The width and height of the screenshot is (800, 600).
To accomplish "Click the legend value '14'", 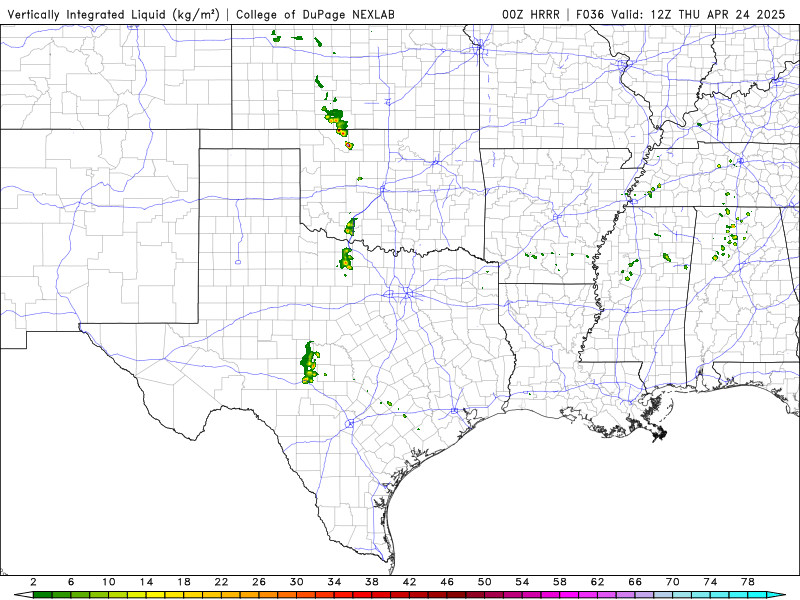I will [146, 582].
